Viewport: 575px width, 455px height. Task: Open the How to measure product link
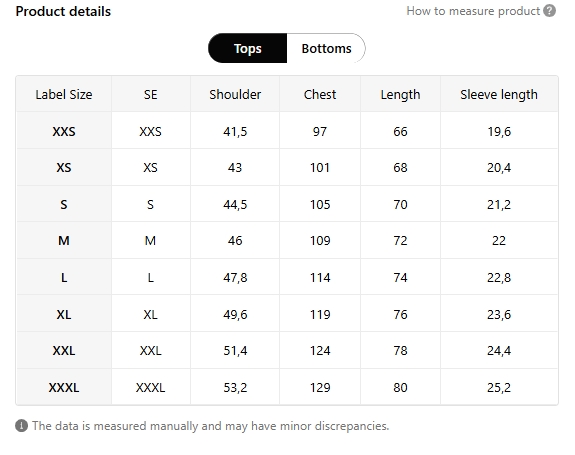click(x=473, y=11)
